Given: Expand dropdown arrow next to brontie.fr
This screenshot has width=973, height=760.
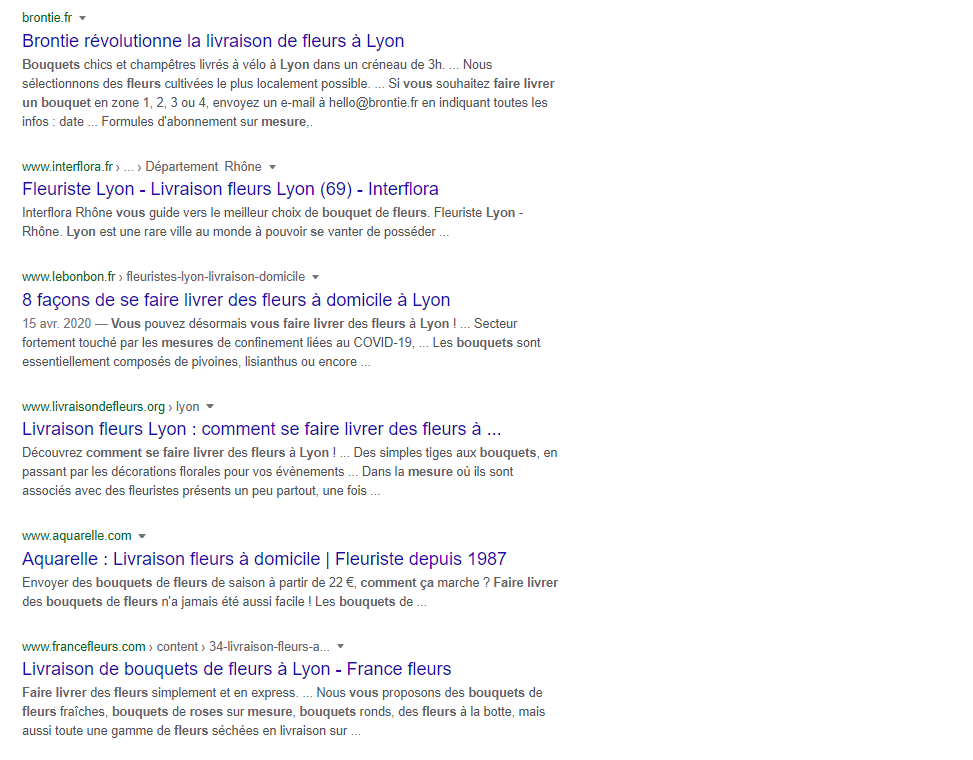Looking at the screenshot, I should pyautogui.click(x=83, y=18).
